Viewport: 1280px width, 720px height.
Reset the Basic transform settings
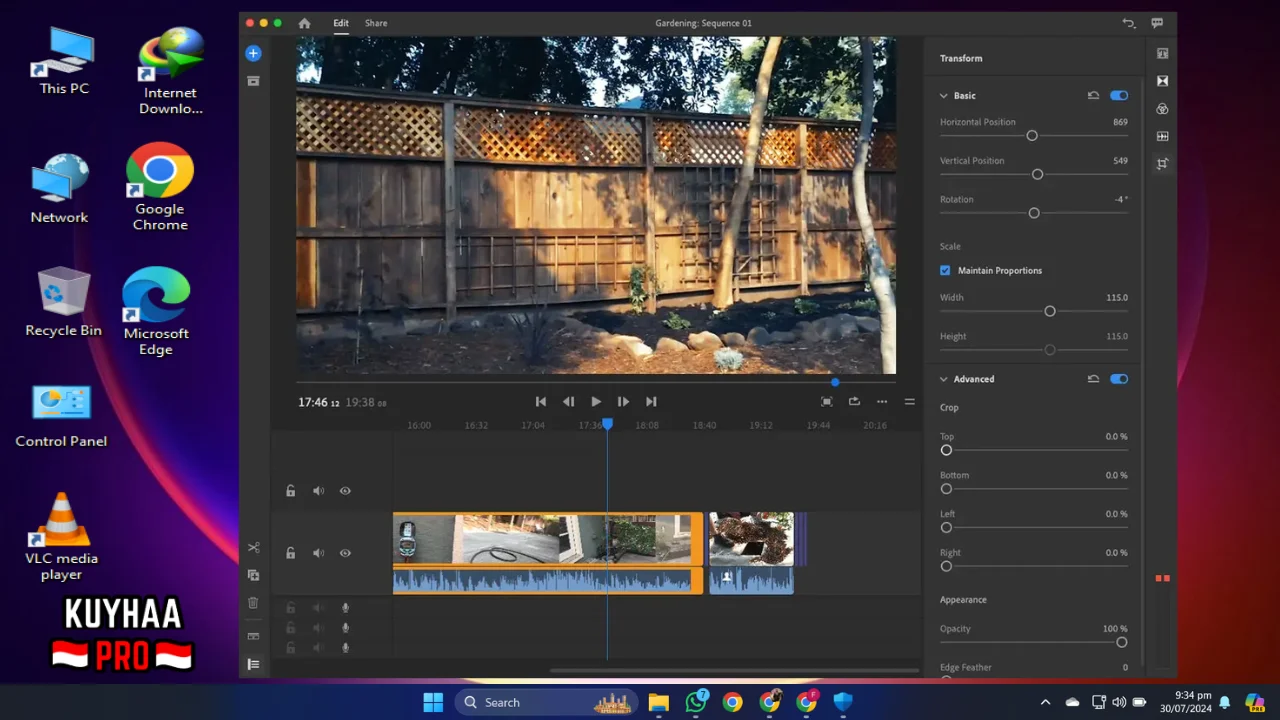tap(1093, 96)
